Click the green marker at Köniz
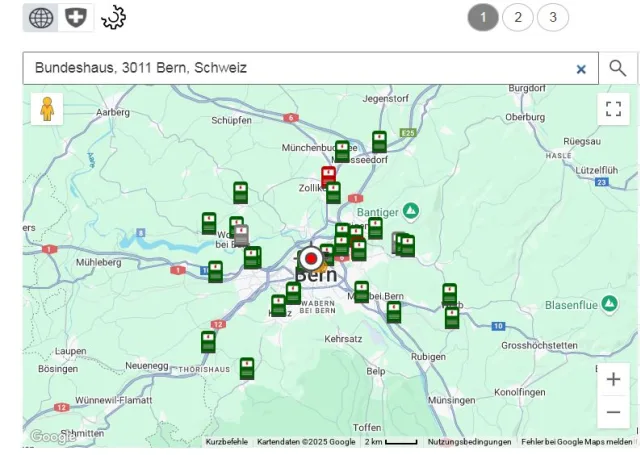The width and height of the screenshot is (640, 455). point(278,305)
